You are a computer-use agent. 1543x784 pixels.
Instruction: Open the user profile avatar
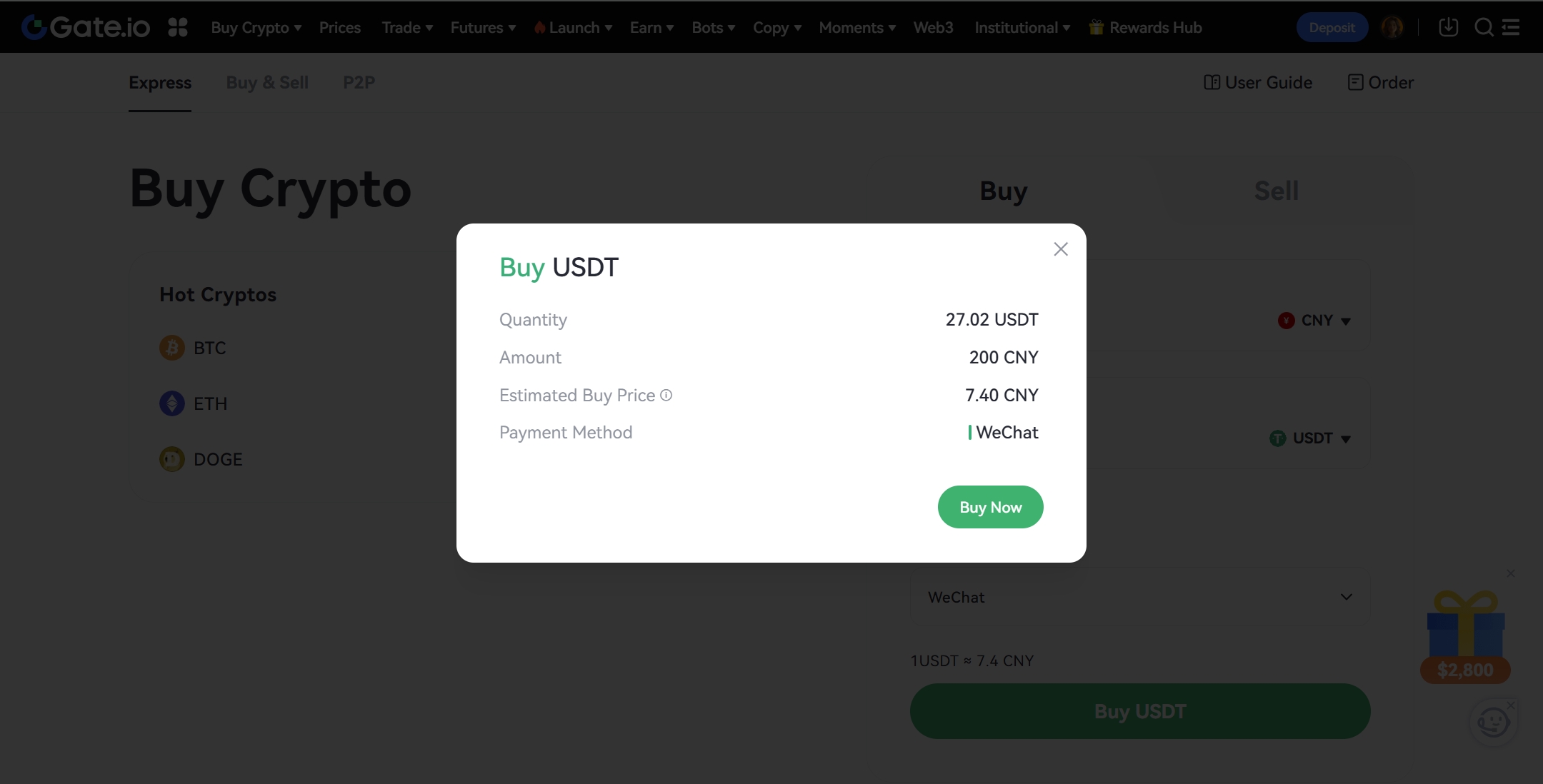1392,27
